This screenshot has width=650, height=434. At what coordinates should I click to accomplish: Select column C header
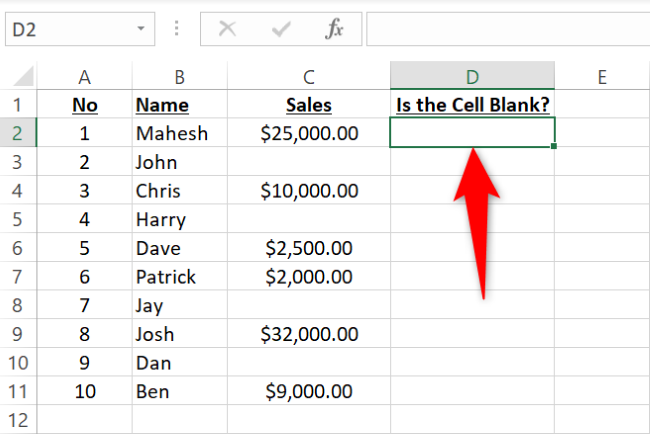[309, 76]
